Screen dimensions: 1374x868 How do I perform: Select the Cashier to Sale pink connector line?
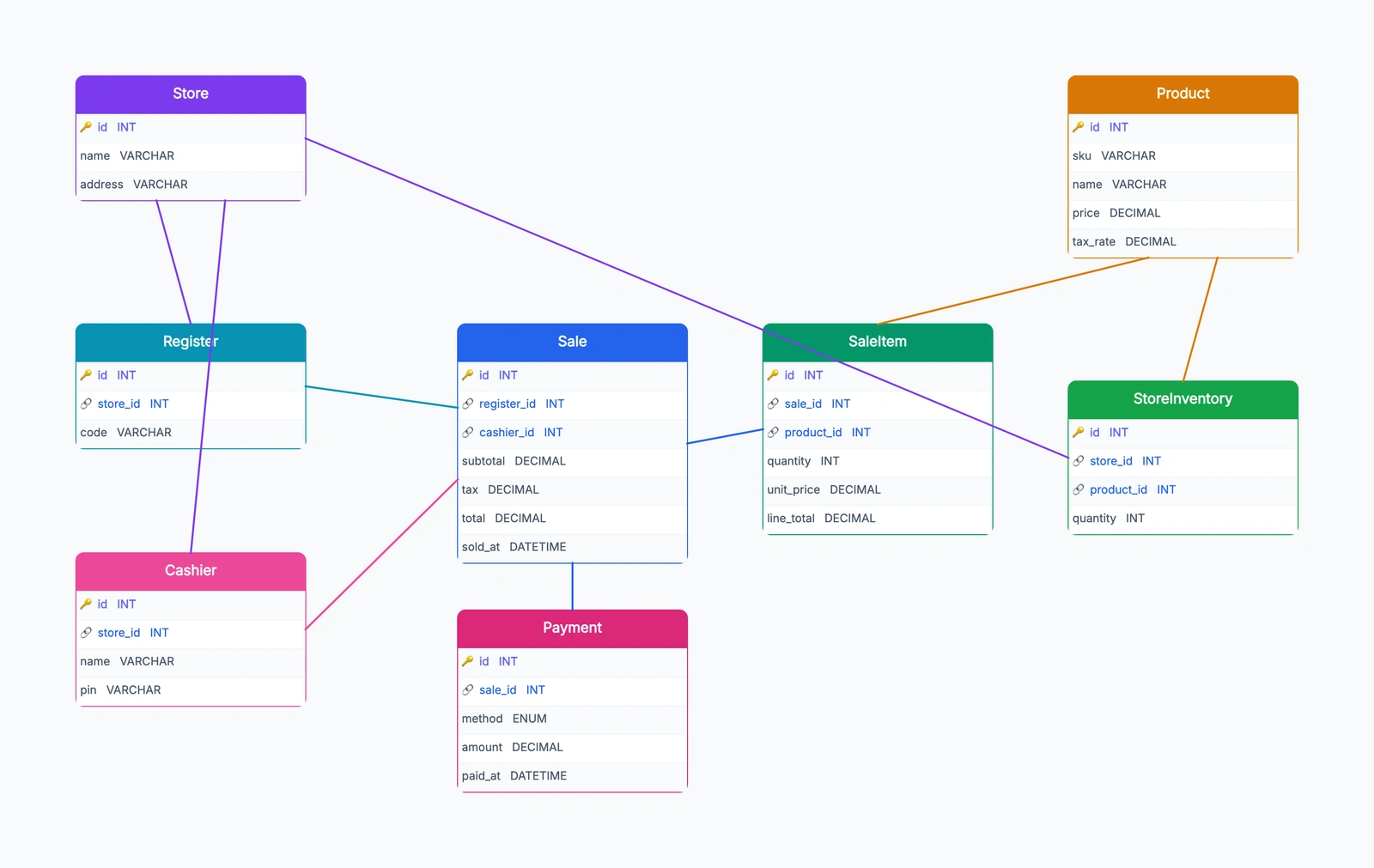(x=382, y=555)
